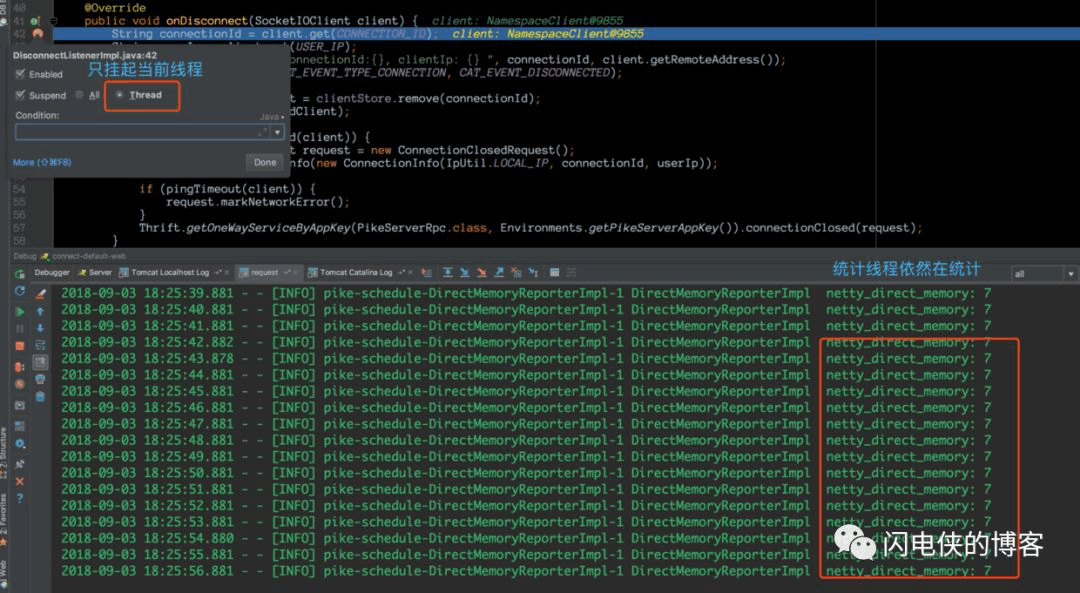1080x593 pixels.
Task: Open the Java language selector dropdown
Action: tap(273, 116)
